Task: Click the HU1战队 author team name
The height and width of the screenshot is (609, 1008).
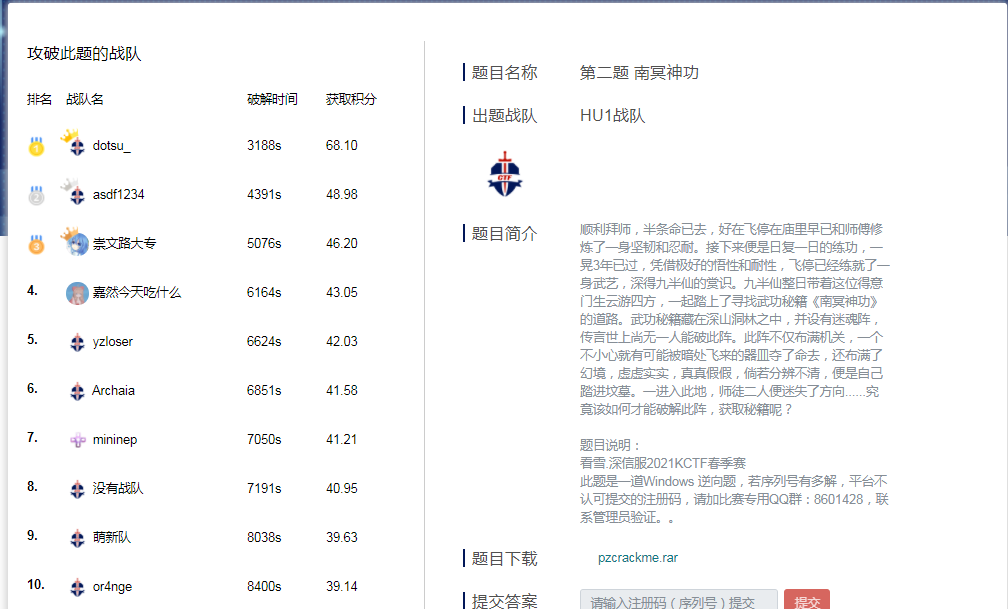Action: pyautogui.click(x=612, y=116)
